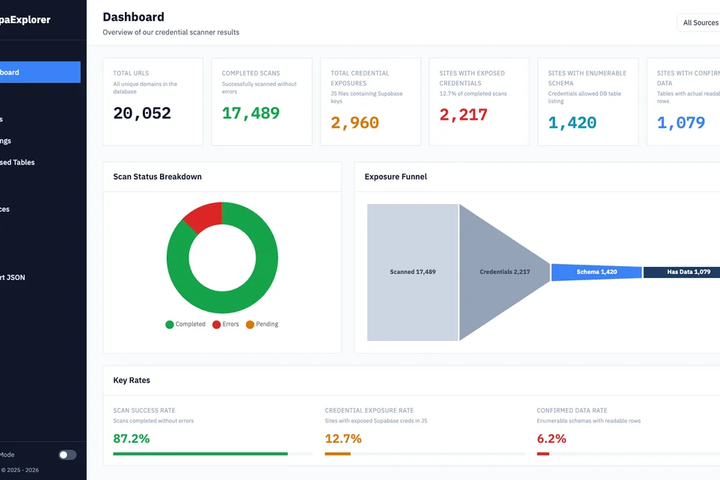Click the SupaExplorer logo in the sidebar
Image resolution: width=720 pixels, height=480 pixels.
pos(25,20)
